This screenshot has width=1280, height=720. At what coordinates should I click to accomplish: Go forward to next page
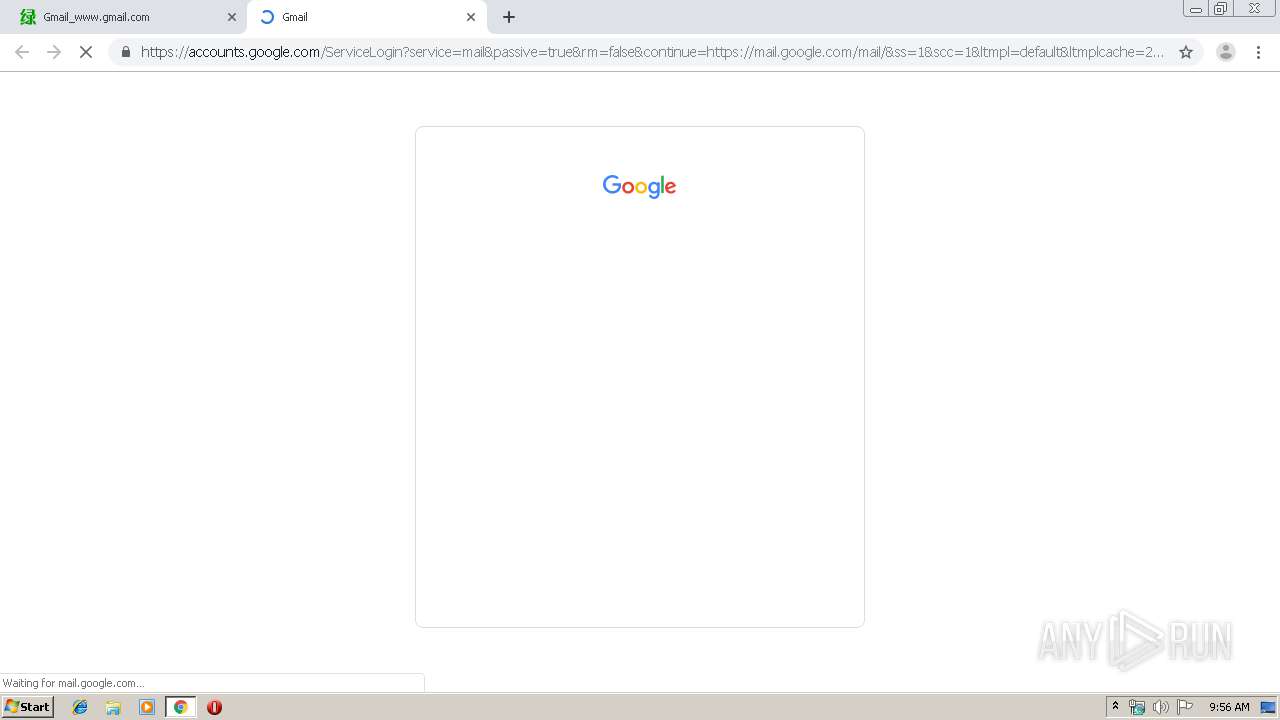point(54,52)
